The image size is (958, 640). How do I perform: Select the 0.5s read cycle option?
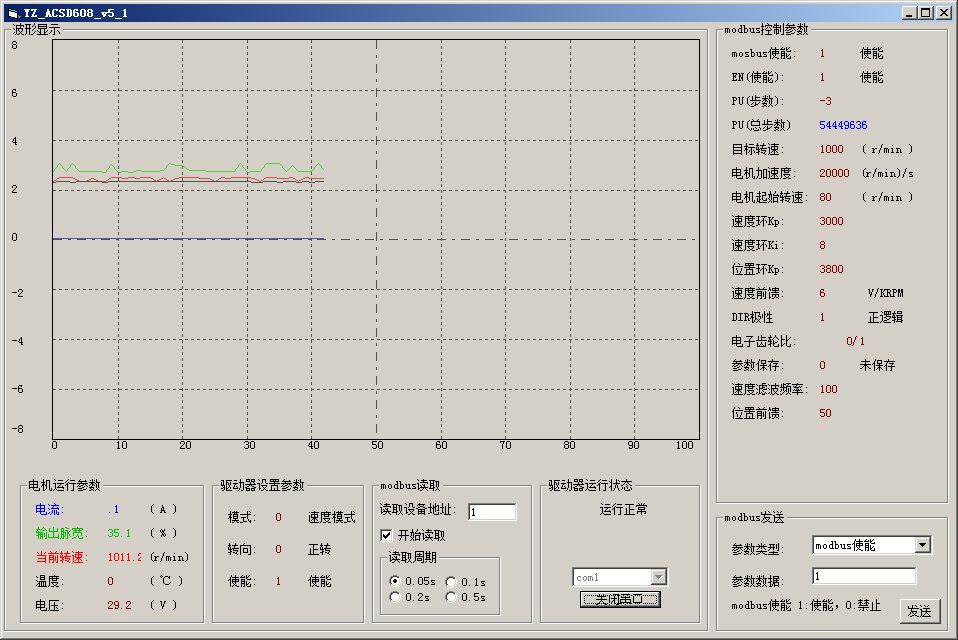click(452, 594)
